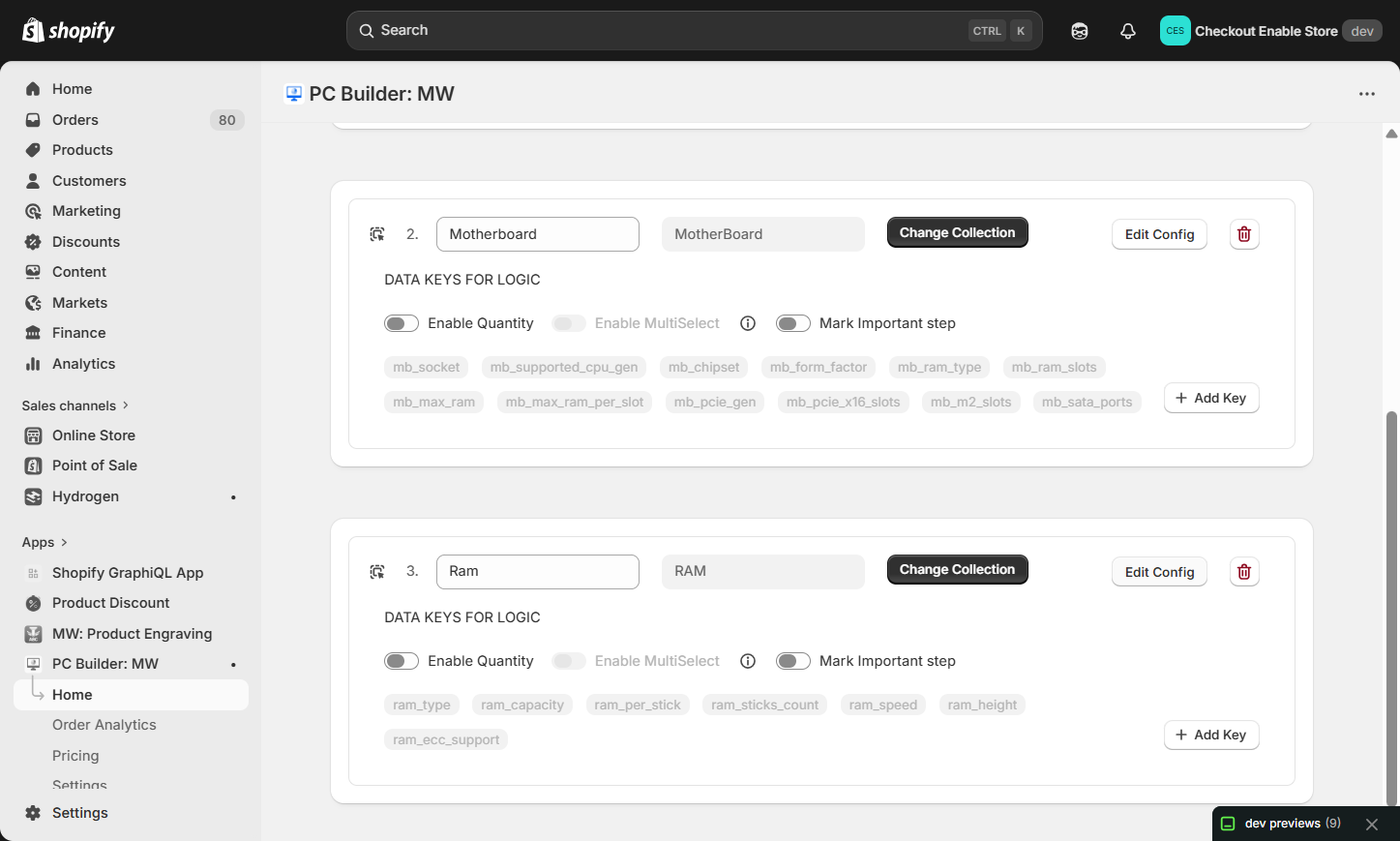Toggle Enable Quantity for Motherboard
Viewport: 1400px width, 841px height.
click(x=402, y=323)
